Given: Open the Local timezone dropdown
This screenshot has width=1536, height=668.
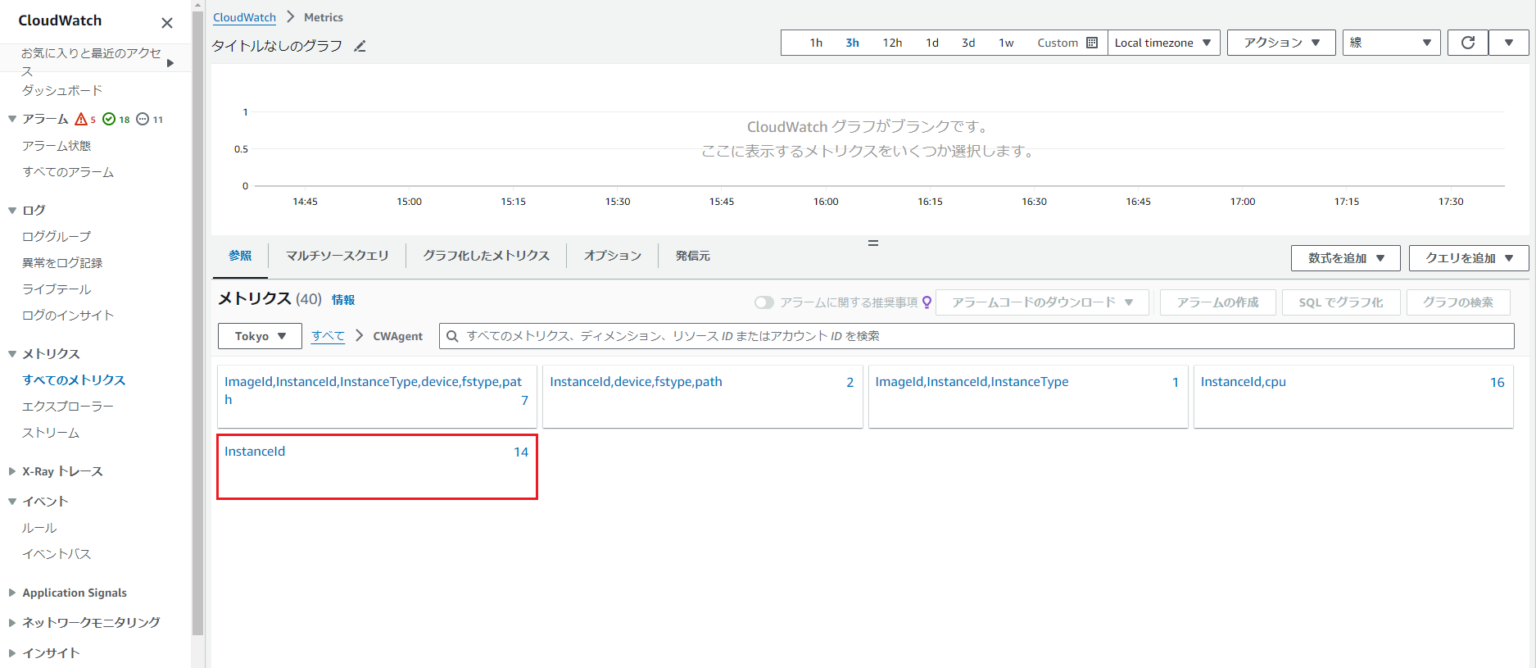Looking at the screenshot, I should point(1163,42).
